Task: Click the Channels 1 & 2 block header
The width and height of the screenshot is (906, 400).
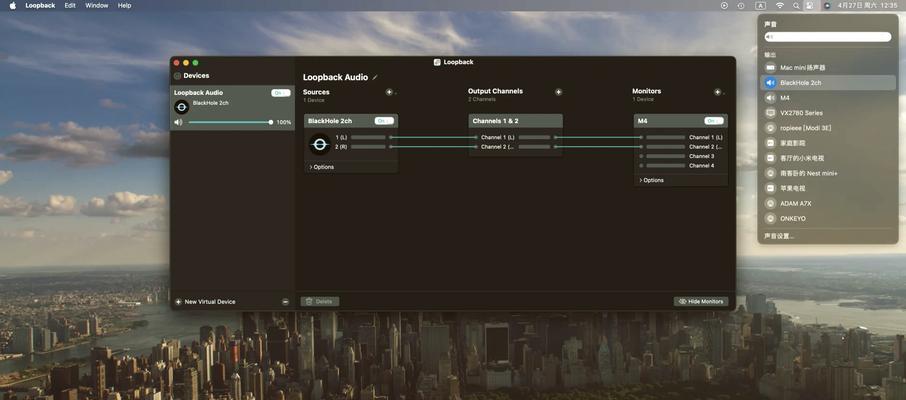Action: (x=515, y=121)
